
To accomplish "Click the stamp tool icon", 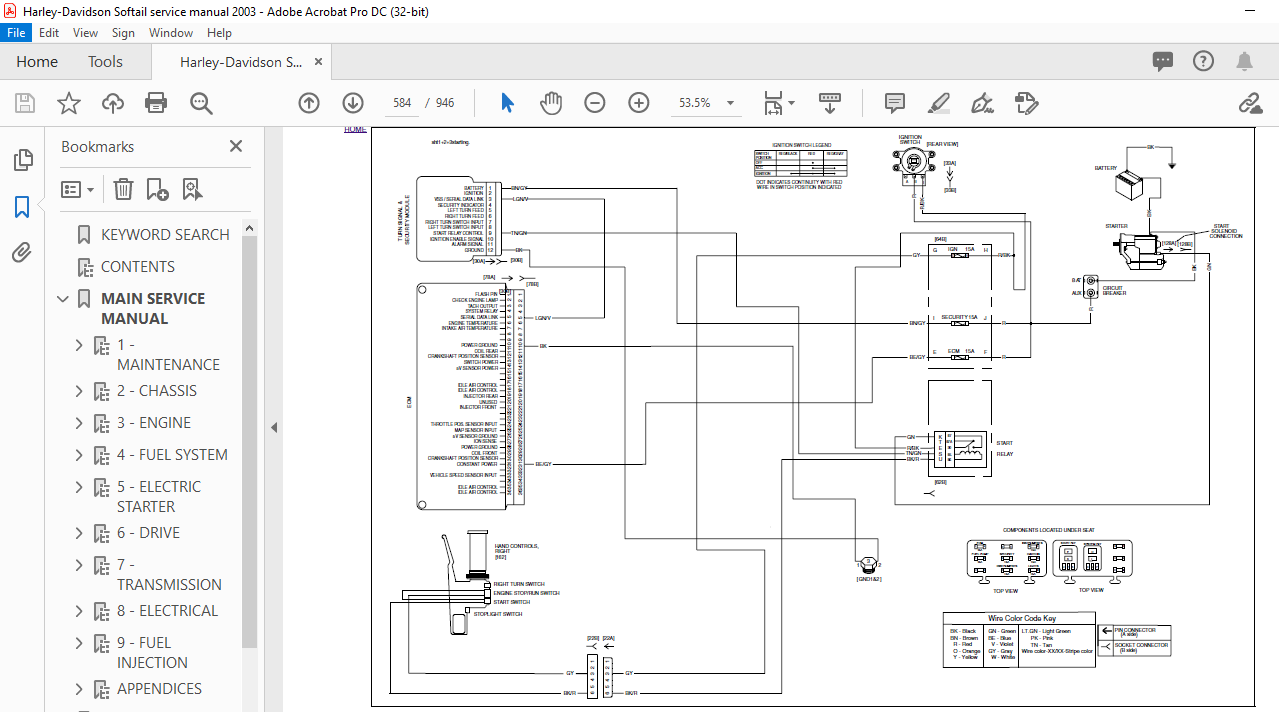I will tap(1026, 103).
